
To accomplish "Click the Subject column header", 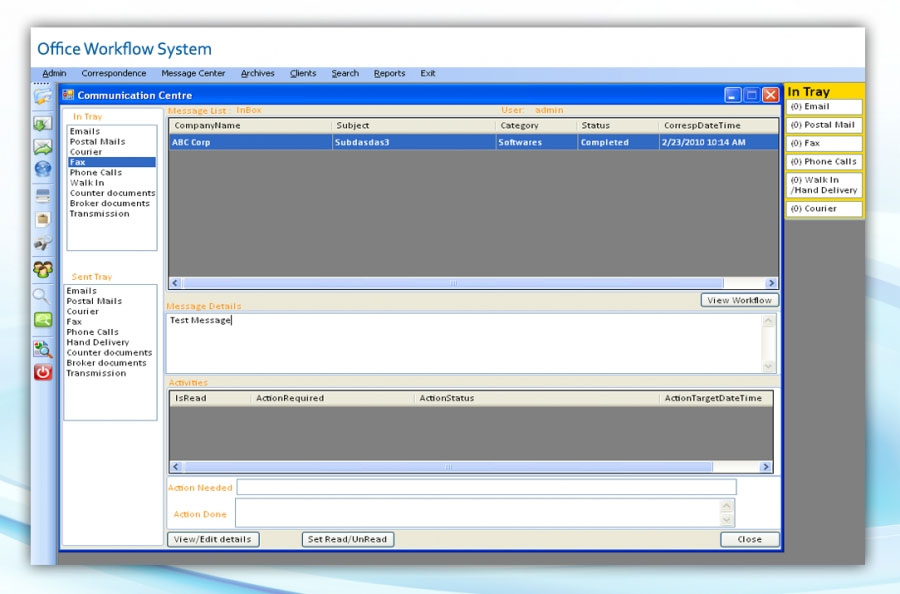I will click(413, 126).
